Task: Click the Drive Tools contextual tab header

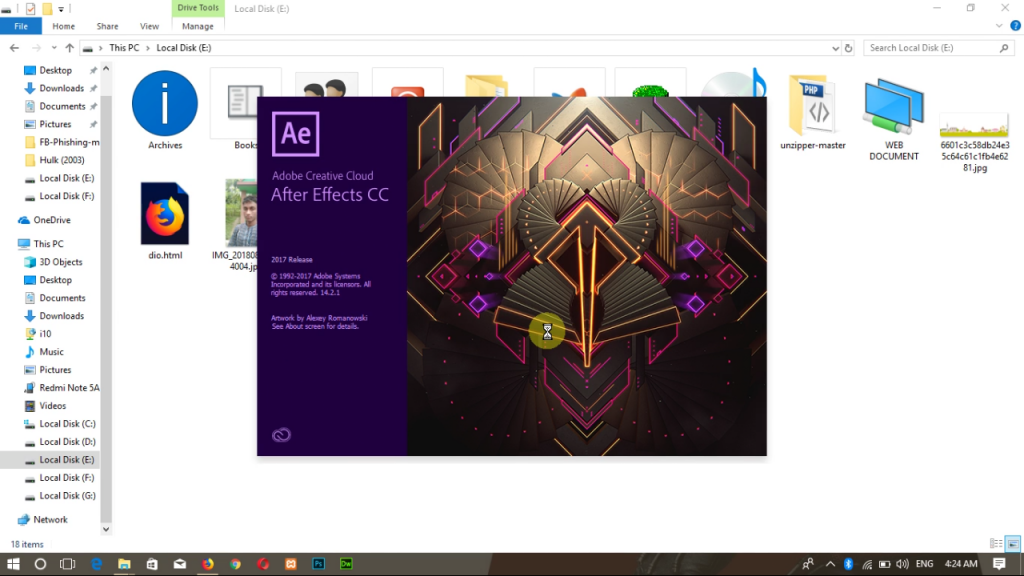Action: point(198,8)
